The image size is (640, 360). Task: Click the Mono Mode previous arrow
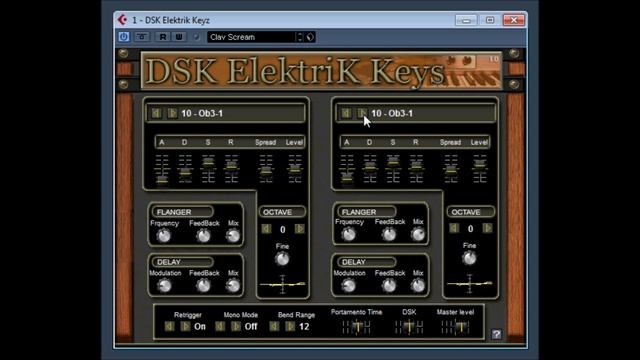pos(220,326)
